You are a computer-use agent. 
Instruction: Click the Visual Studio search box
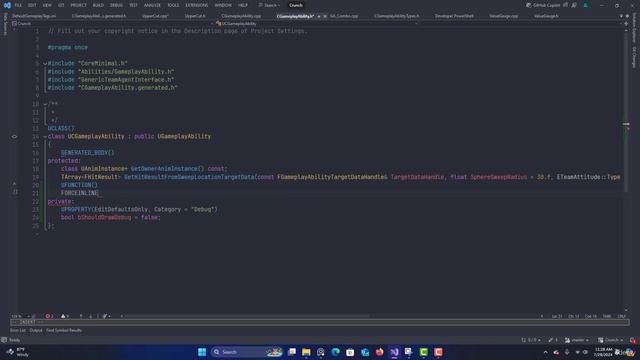(269, 5)
